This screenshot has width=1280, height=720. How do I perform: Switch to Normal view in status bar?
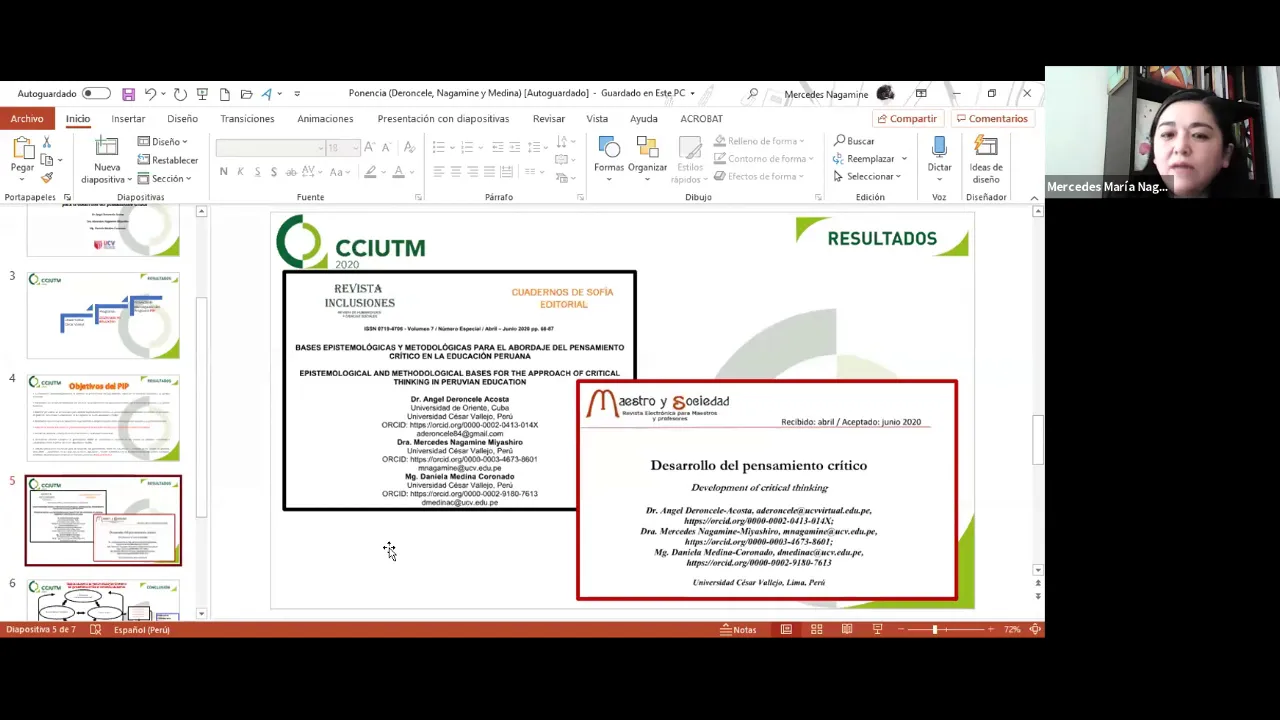(786, 630)
